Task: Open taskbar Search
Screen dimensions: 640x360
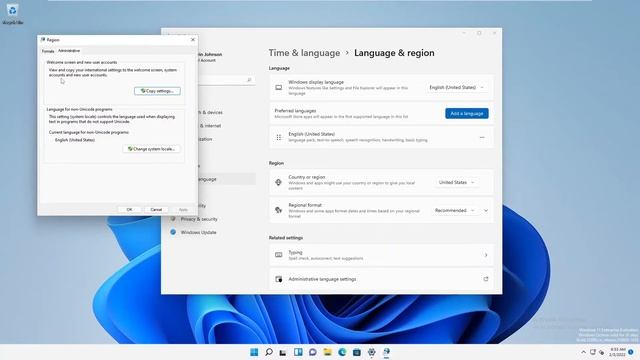Action: pos(269,352)
